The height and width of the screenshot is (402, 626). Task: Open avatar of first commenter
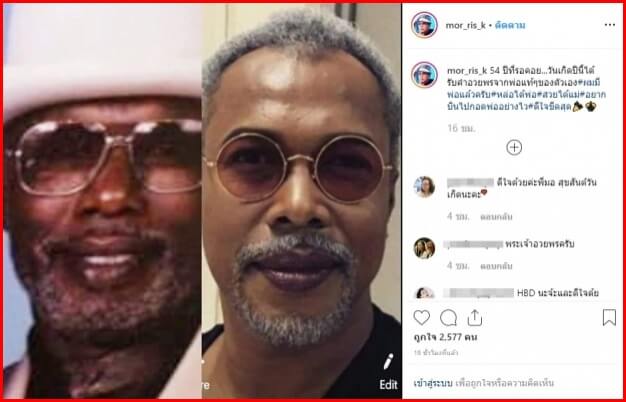pyautogui.click(x=424, y=187)
